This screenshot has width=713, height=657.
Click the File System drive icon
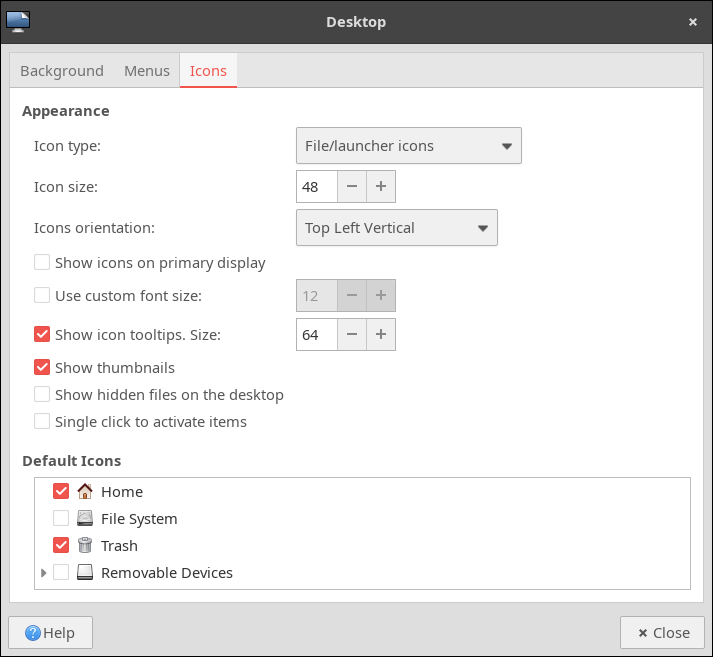[x=85, y=518]
